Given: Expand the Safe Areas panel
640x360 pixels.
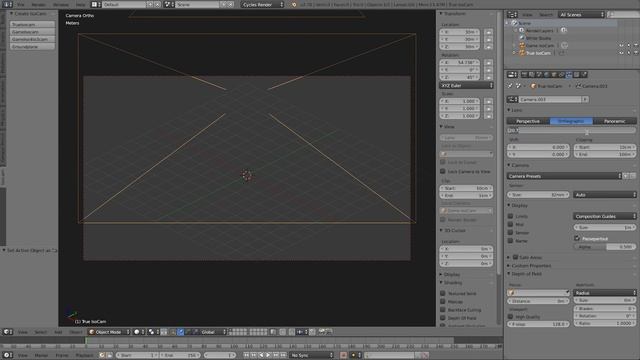Looking at the screenshot, I should click(509, 258).
